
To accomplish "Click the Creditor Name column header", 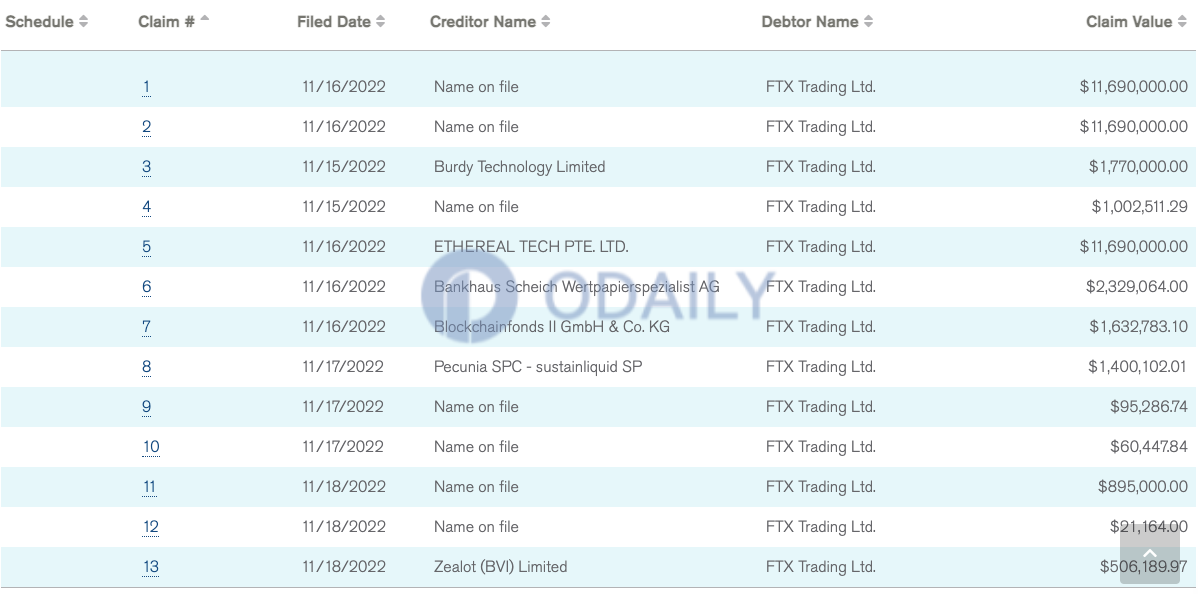I will click(x=483, y=21).
